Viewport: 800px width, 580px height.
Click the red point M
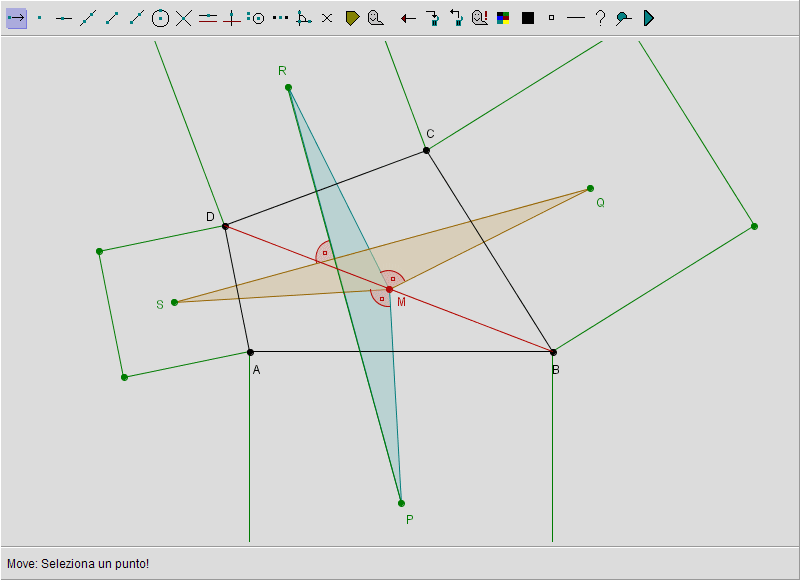(x=389, y=289)
